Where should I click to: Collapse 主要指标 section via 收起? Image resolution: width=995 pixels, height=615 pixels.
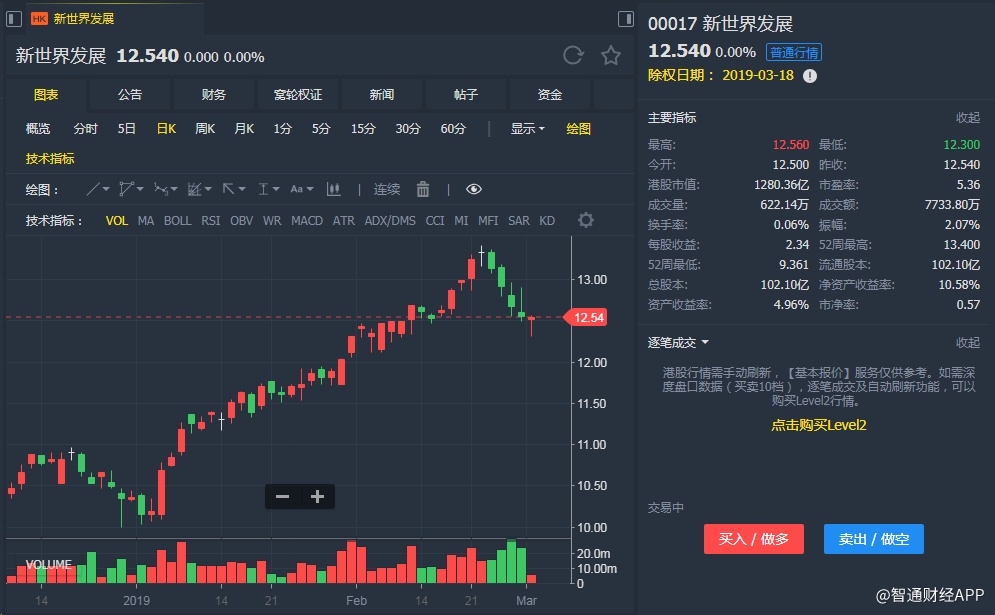click(968, 117)
